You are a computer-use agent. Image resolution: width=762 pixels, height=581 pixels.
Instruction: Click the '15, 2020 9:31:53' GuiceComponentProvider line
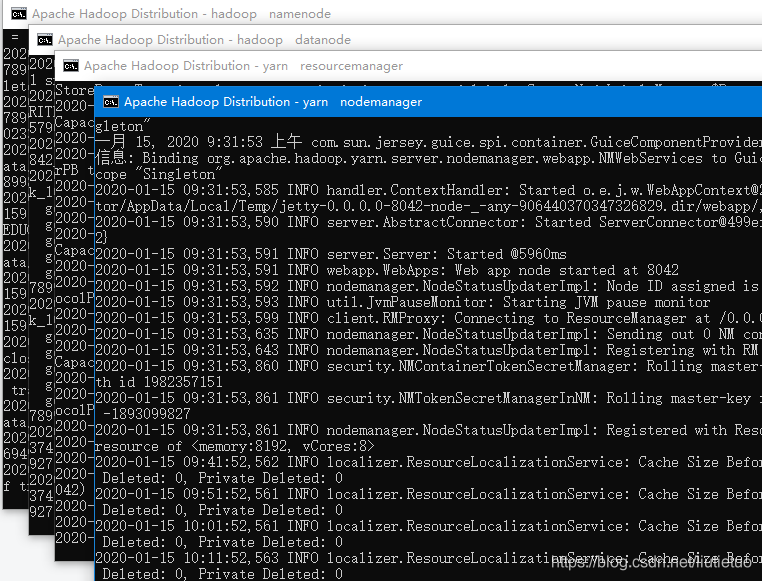point(429,142)
